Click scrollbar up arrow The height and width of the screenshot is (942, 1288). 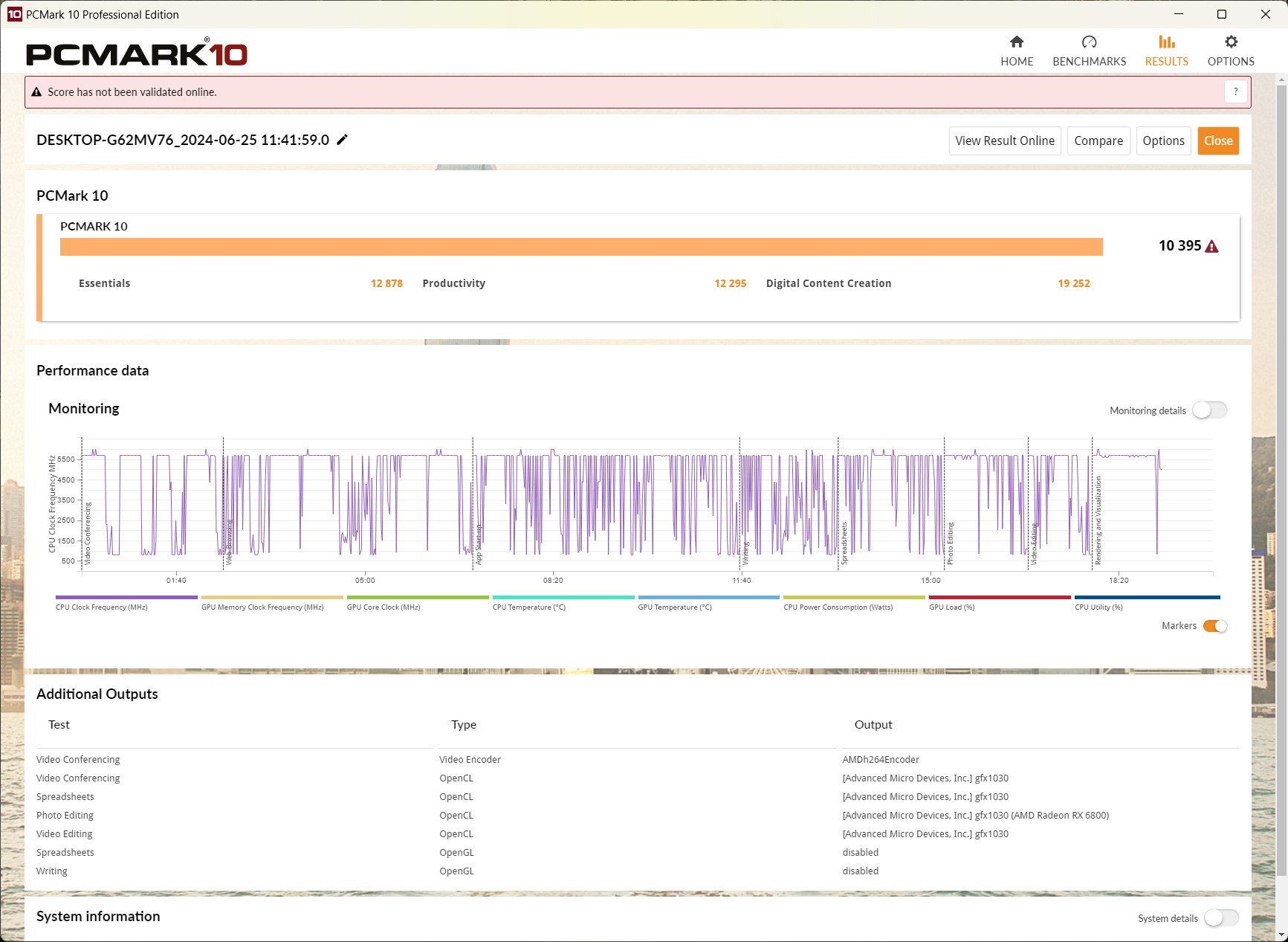point(1281,80)
